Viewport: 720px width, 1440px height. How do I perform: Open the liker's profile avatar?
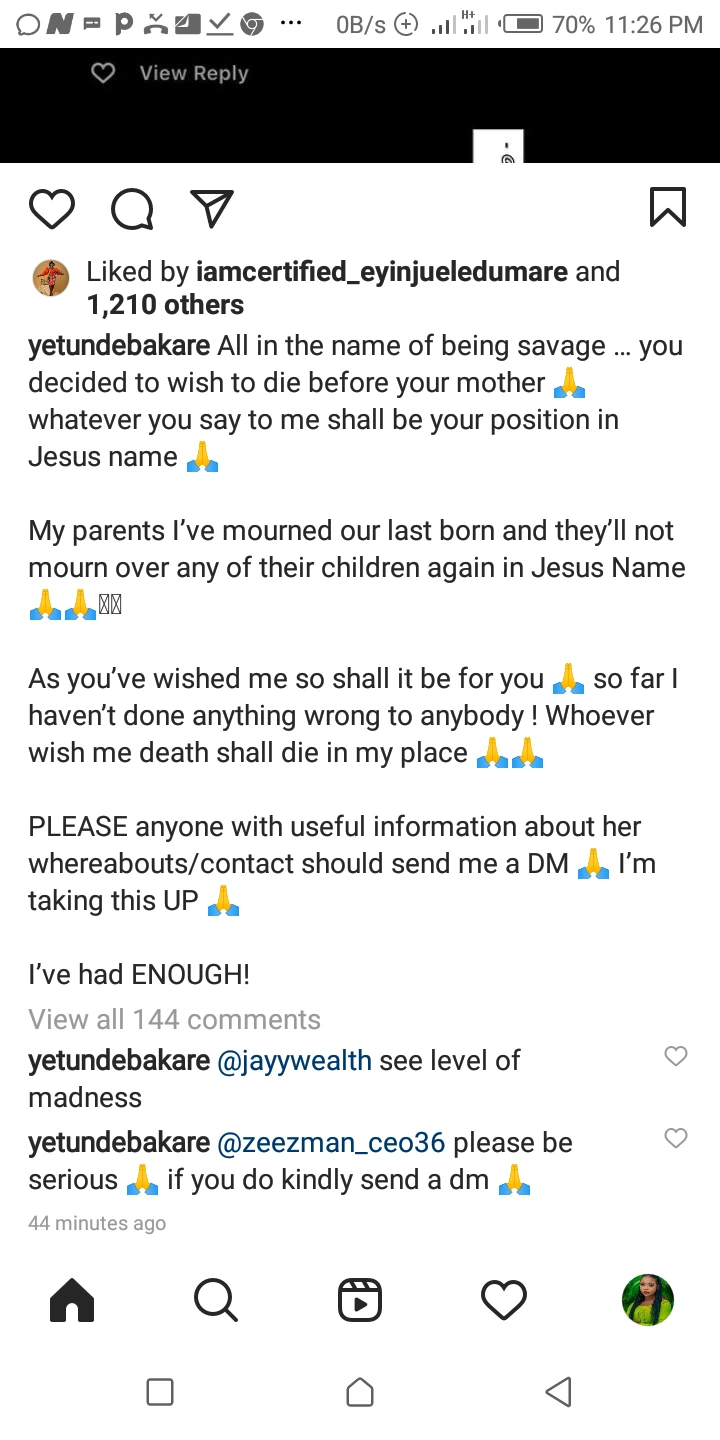(x=51, y=278)
